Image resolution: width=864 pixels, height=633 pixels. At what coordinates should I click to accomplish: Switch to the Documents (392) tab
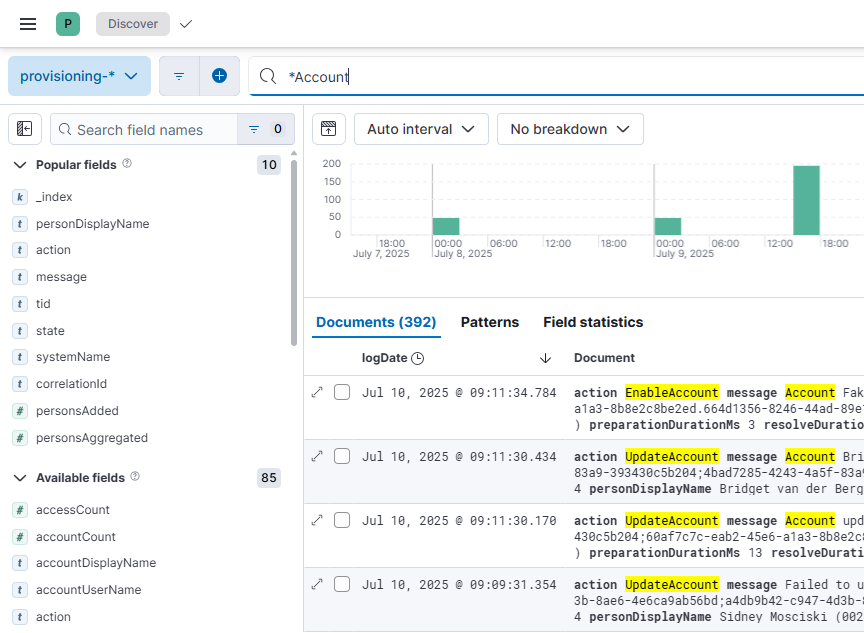(x=376, y=322)
